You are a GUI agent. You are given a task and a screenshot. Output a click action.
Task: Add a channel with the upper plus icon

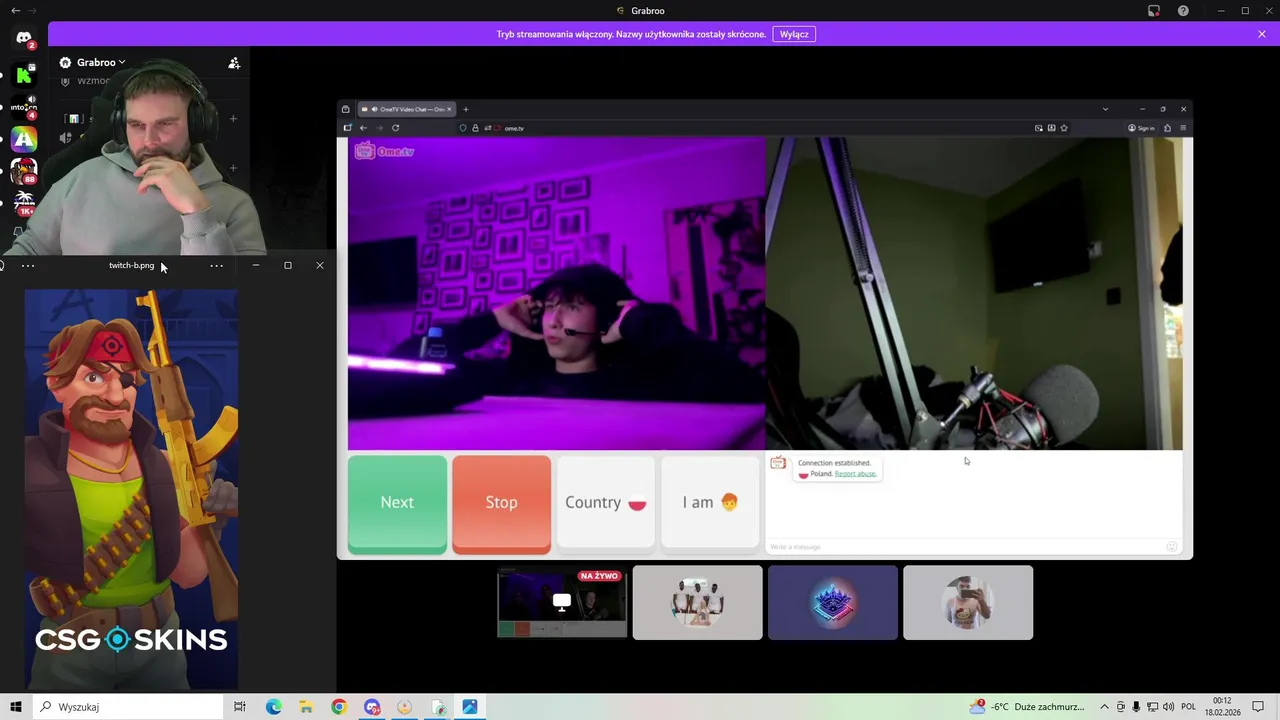pos(233,119)
